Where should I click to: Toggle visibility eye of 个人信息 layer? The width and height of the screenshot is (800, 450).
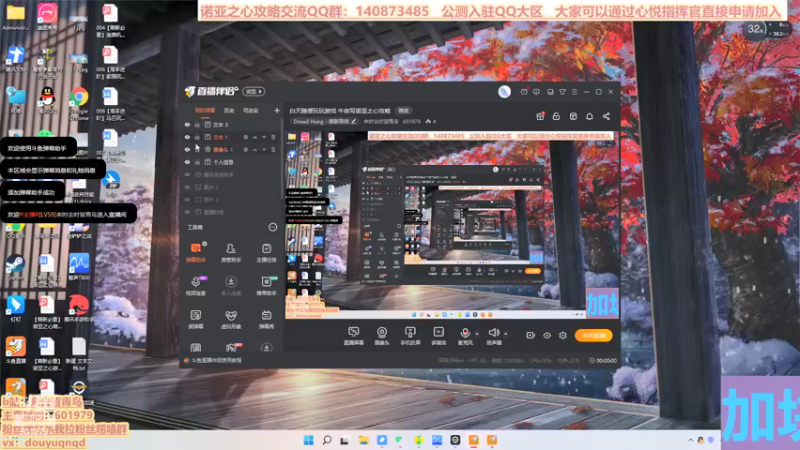tap(187, 162)
